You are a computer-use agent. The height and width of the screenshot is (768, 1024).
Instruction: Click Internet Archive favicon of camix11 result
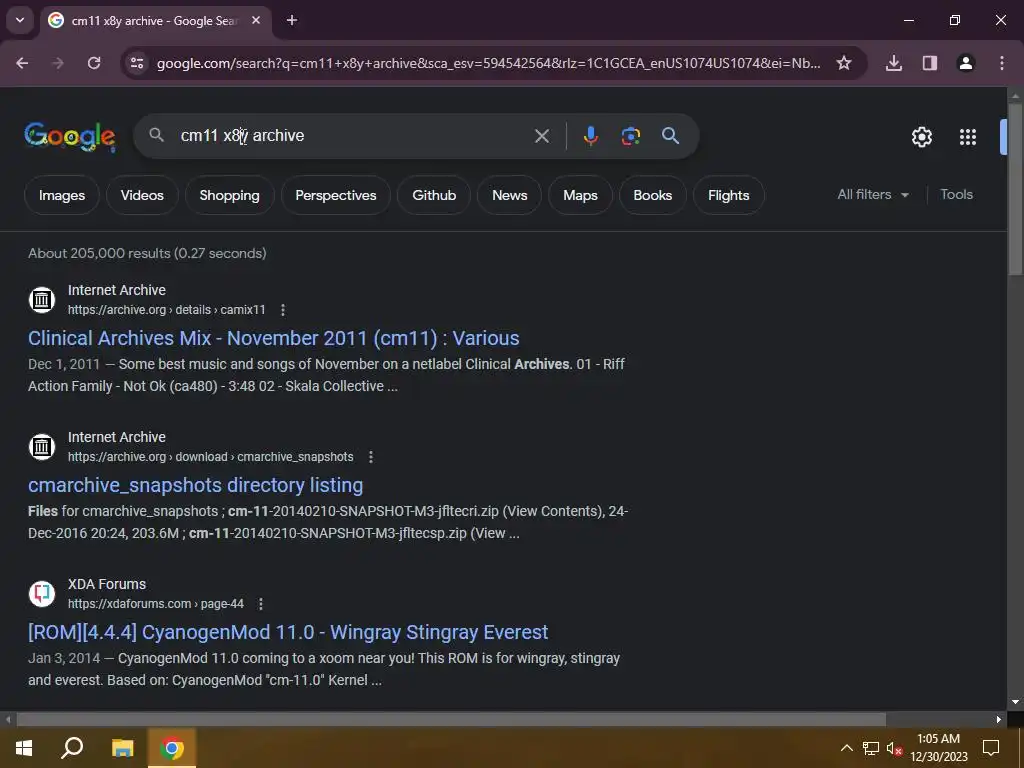tap(42, 300)
